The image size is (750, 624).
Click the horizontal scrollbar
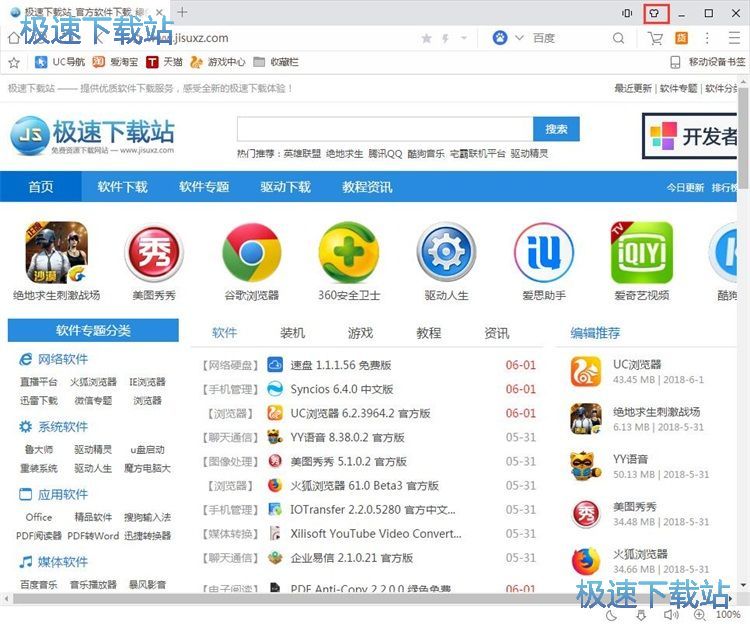click(368, 599)
